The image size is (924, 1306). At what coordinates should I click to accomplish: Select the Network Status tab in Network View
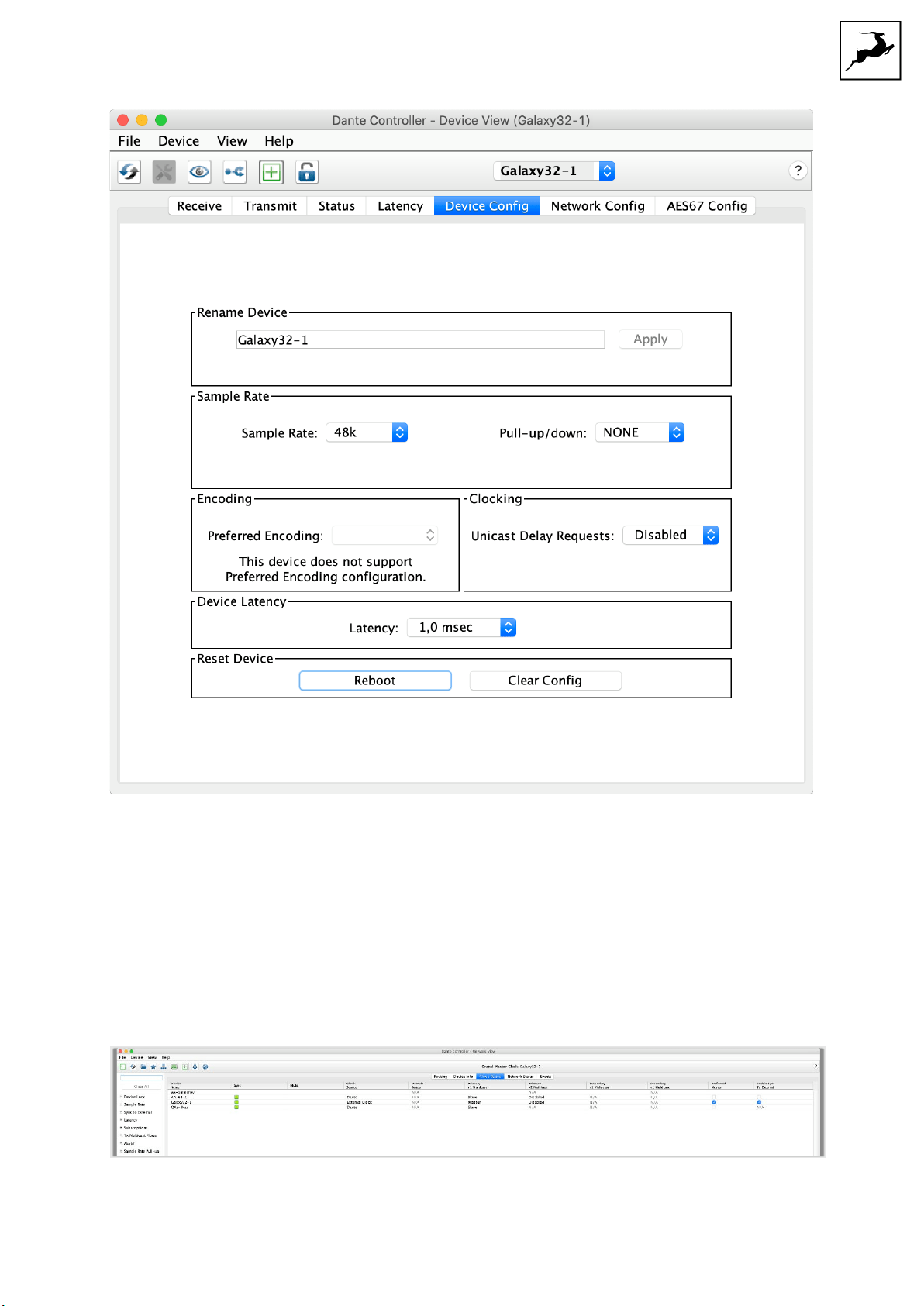click(x=520, y=1077)
